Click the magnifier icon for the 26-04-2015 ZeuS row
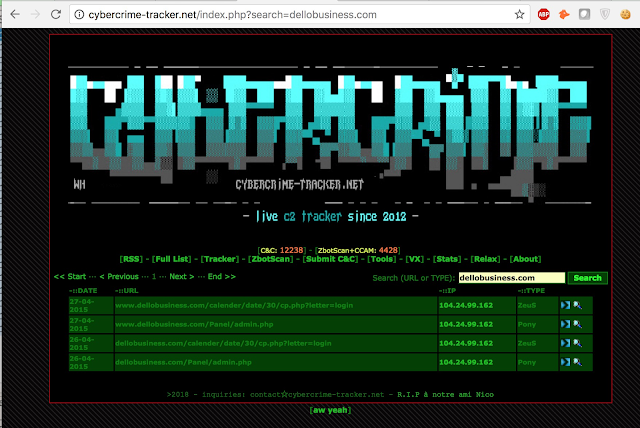 578,343
